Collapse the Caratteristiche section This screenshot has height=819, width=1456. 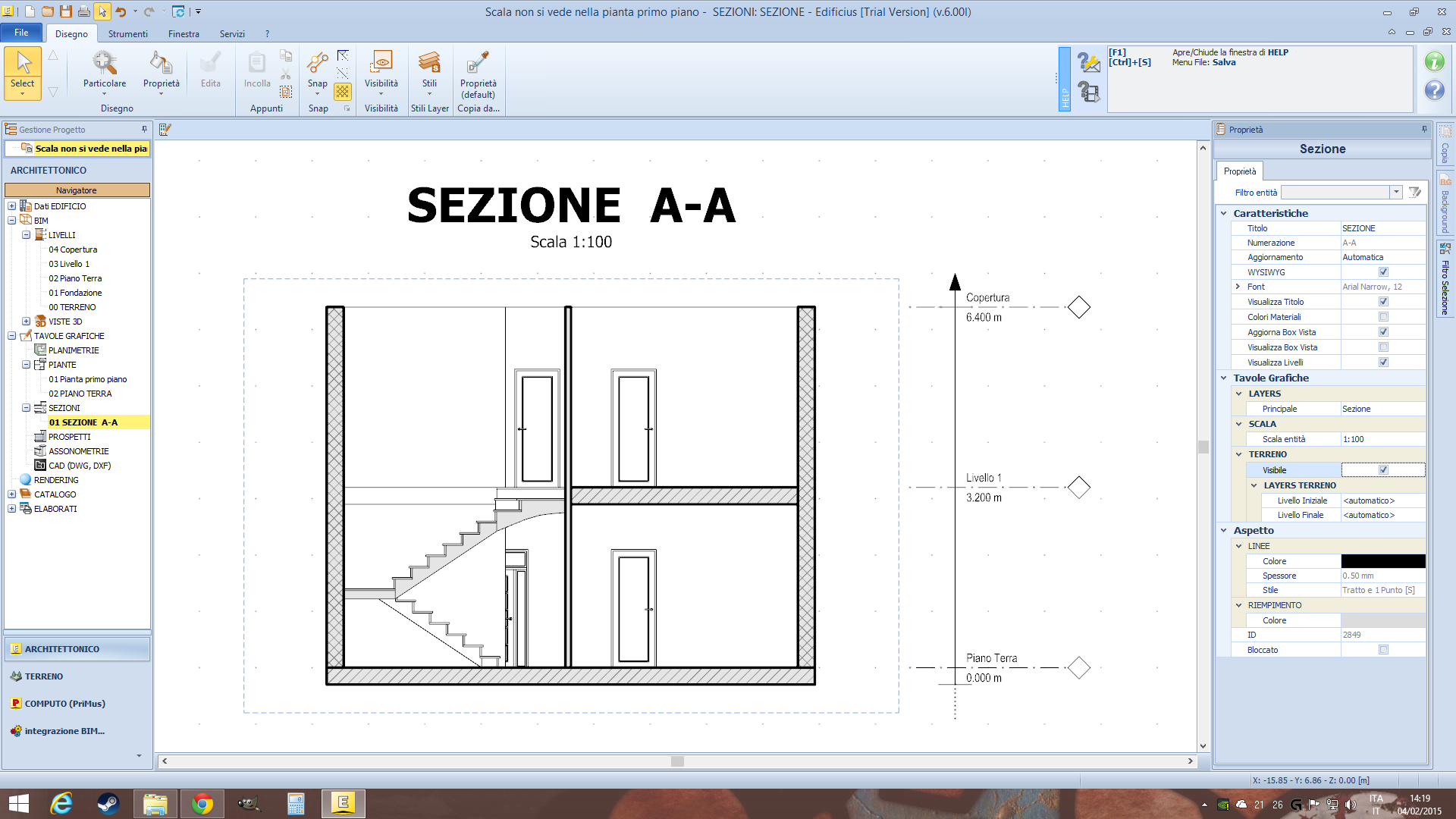click(1223, 214)
